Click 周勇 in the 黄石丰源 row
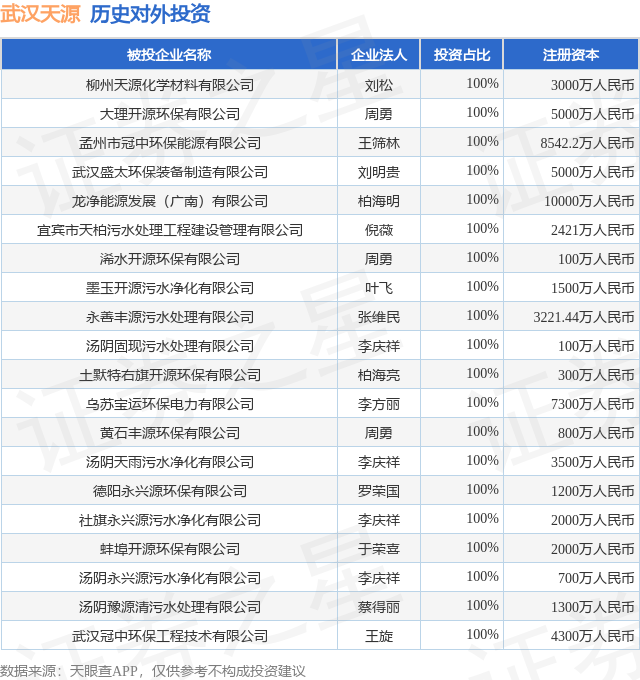640x680 pixels. [379, 433]
